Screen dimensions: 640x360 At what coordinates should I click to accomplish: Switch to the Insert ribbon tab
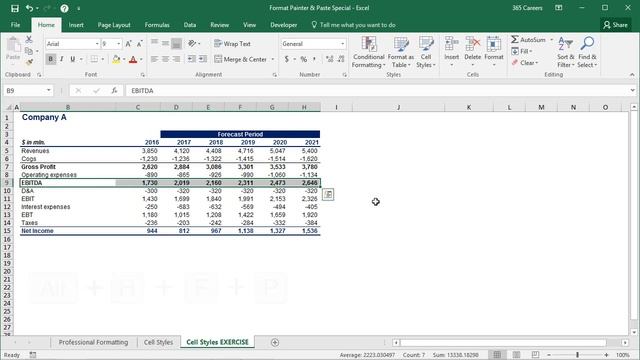[x=76, y=25]
